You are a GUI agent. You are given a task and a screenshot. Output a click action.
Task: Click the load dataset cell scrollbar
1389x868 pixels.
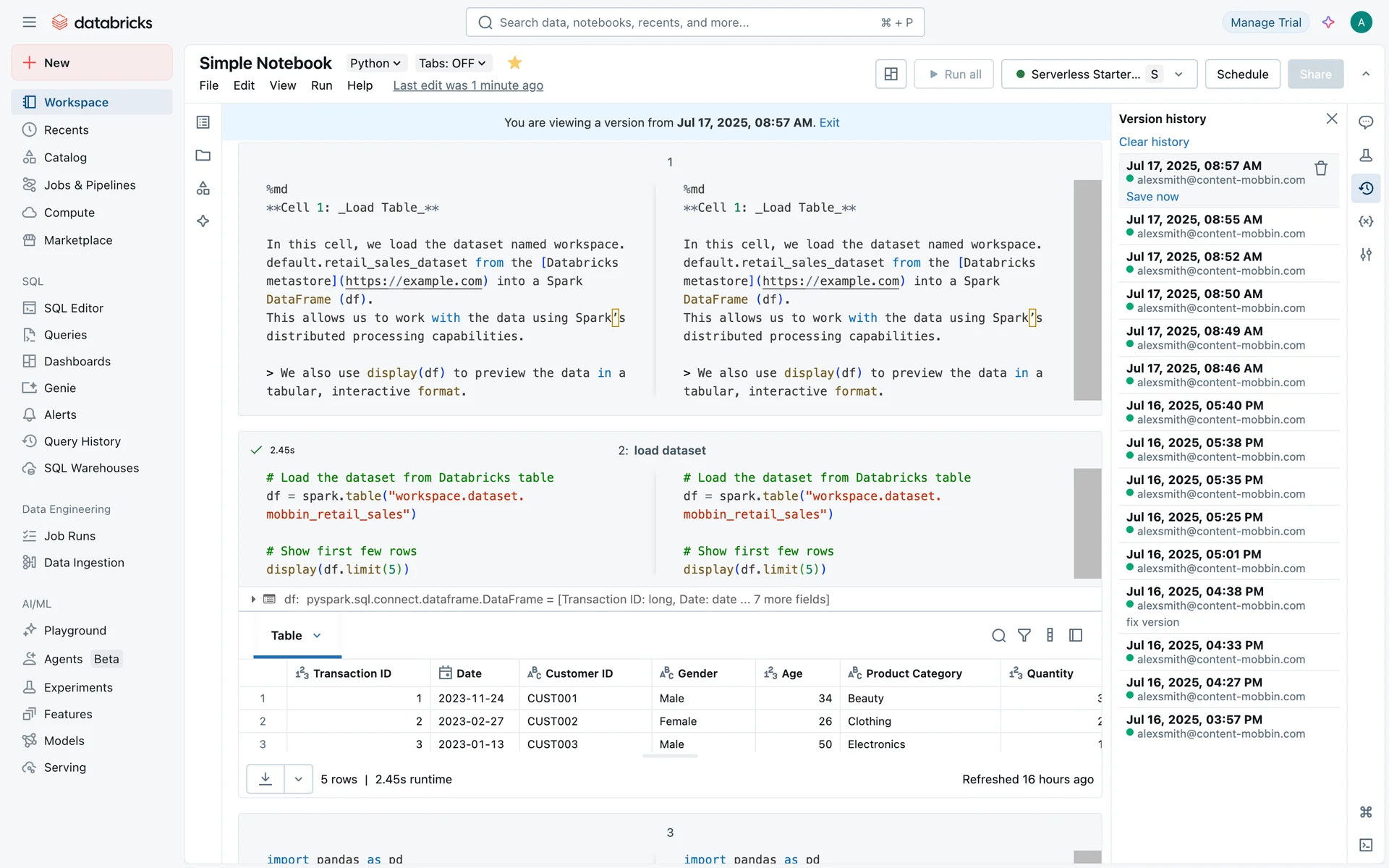pyautogui.click(x=1087, y=522)
